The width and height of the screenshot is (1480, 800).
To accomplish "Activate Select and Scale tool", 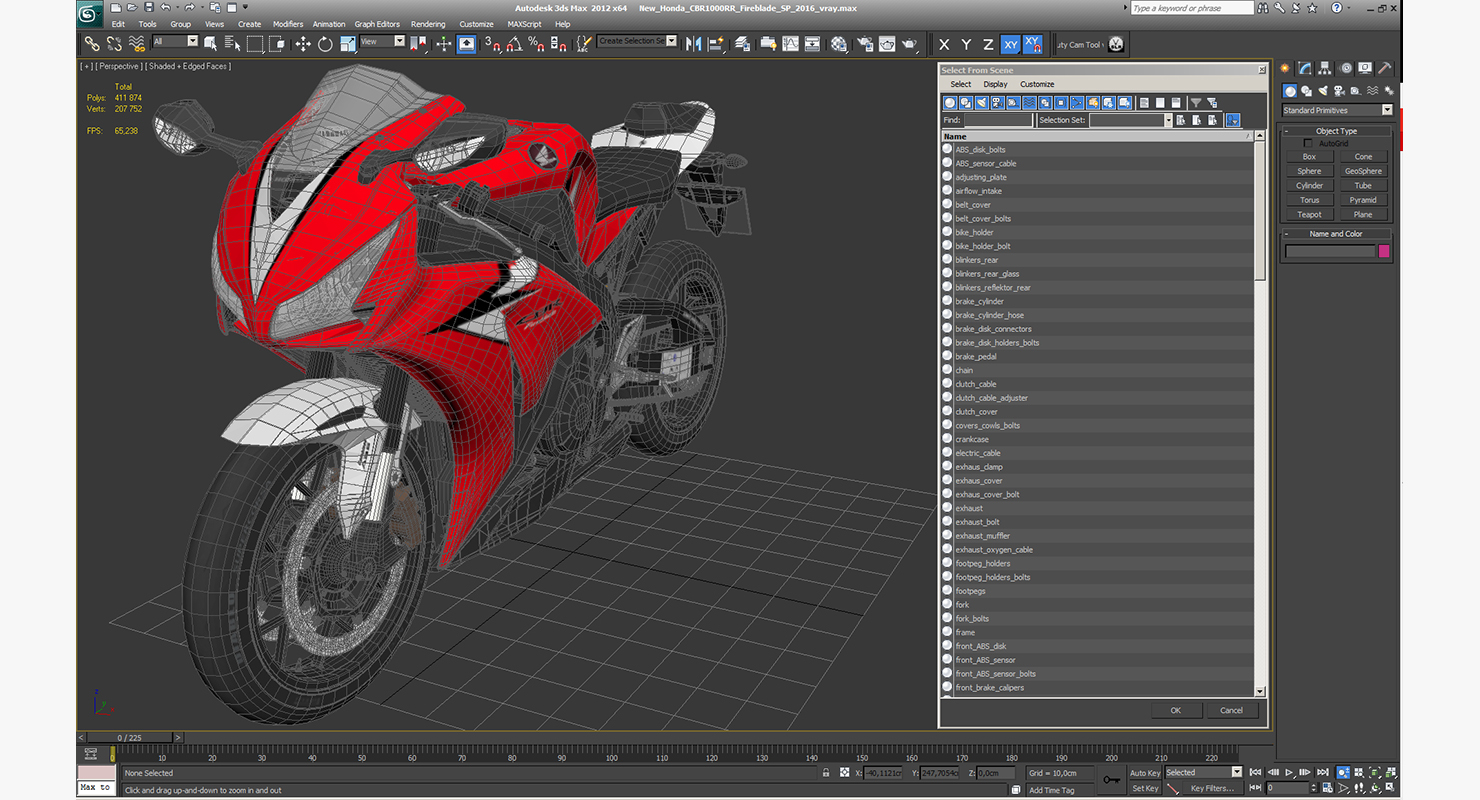I will pyautogui.click(x=348, y=44).
